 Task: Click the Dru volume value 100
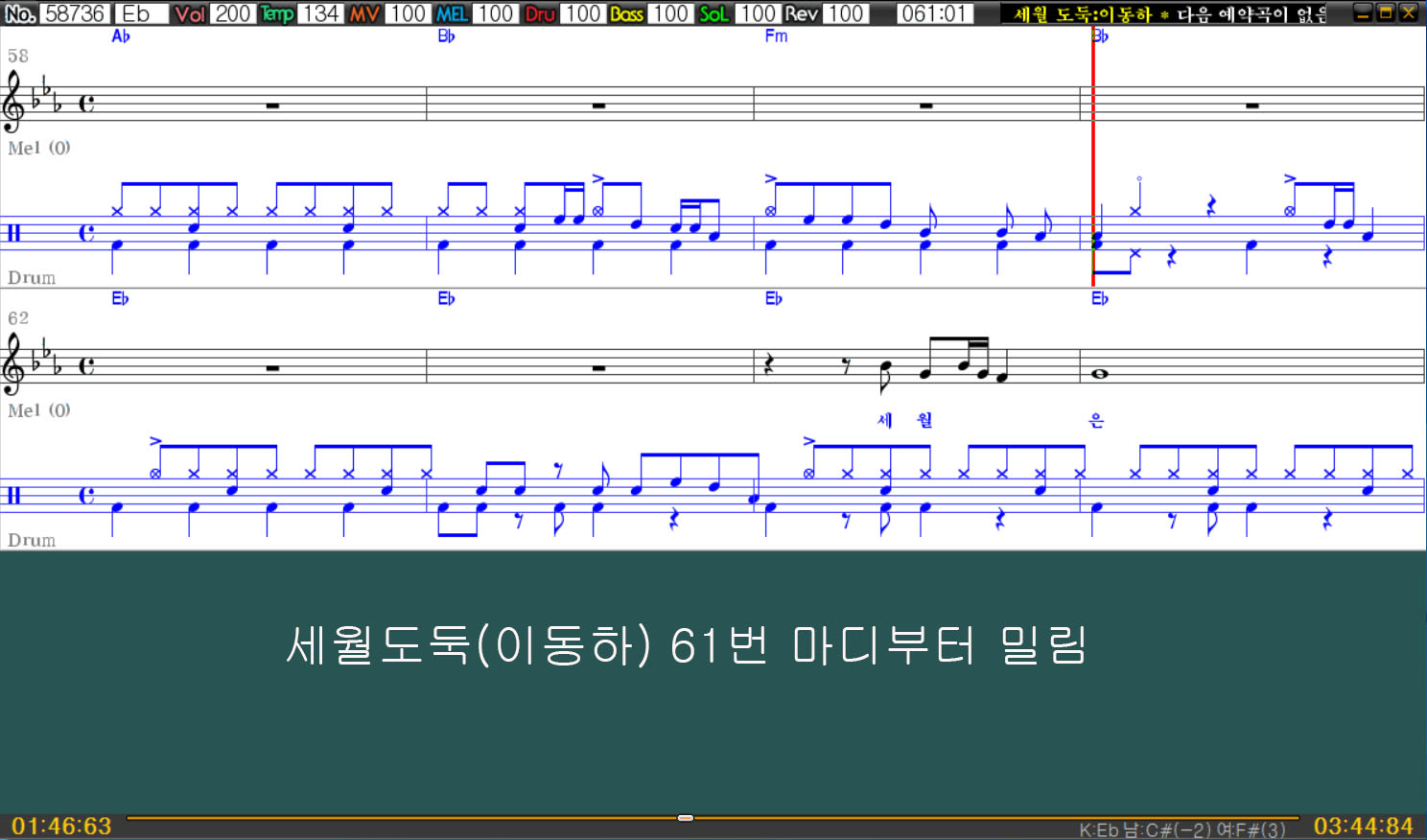[x=583, y=13]
